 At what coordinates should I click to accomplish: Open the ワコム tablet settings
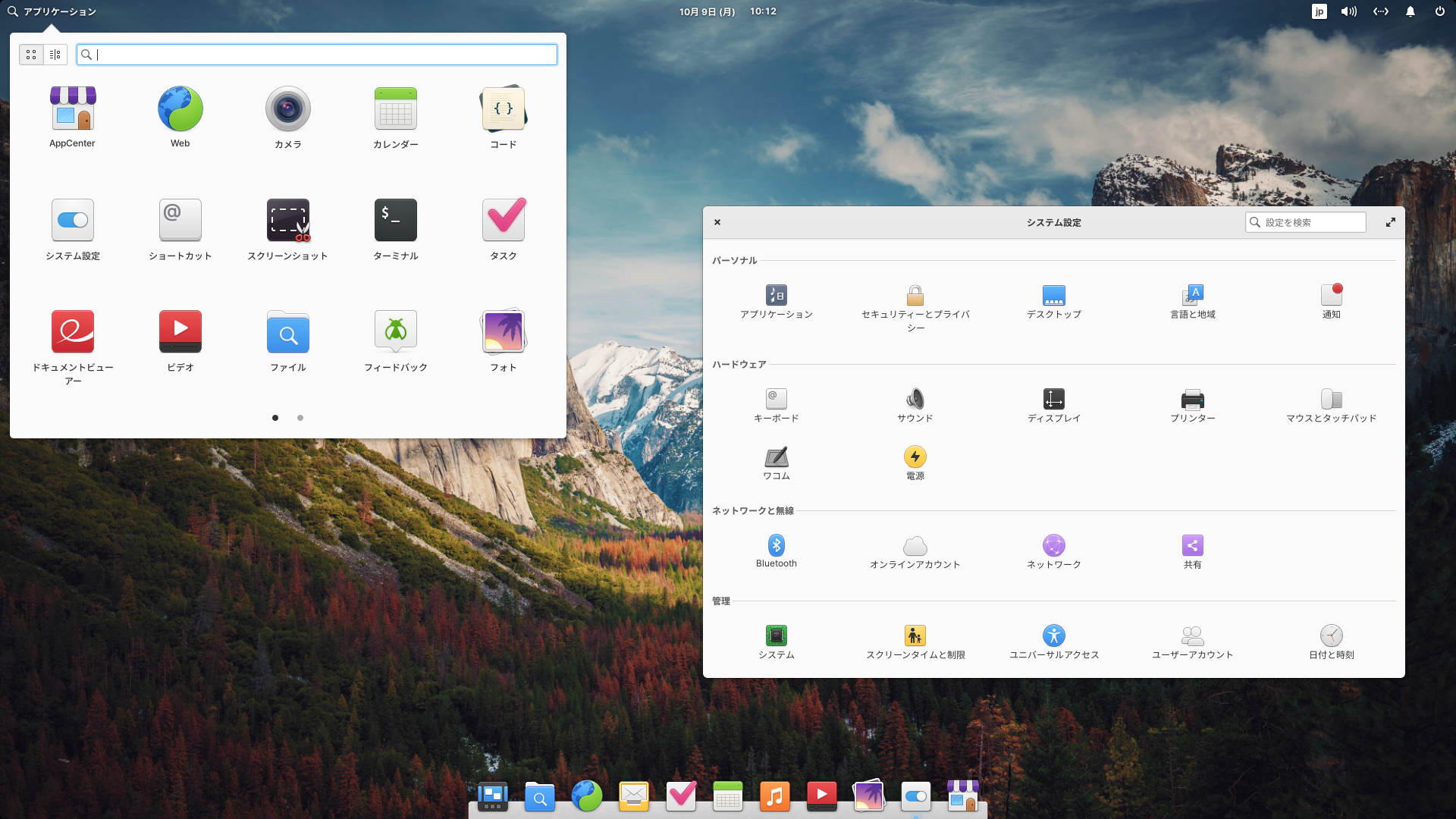776,457
